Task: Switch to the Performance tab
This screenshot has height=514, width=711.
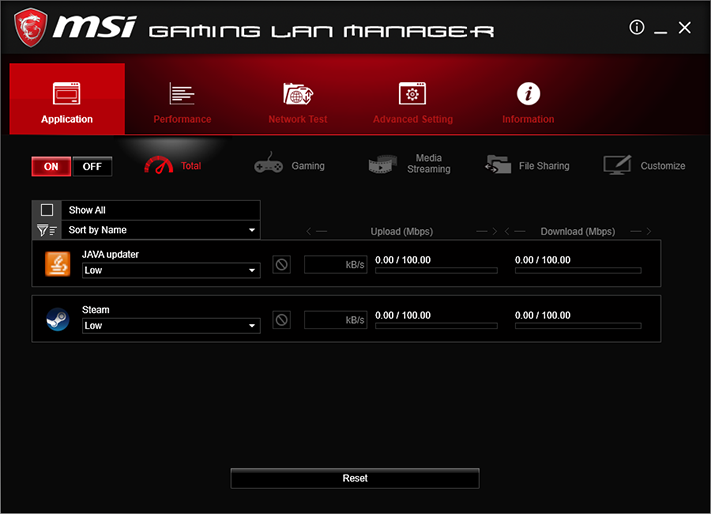Action: coord(182,102)
